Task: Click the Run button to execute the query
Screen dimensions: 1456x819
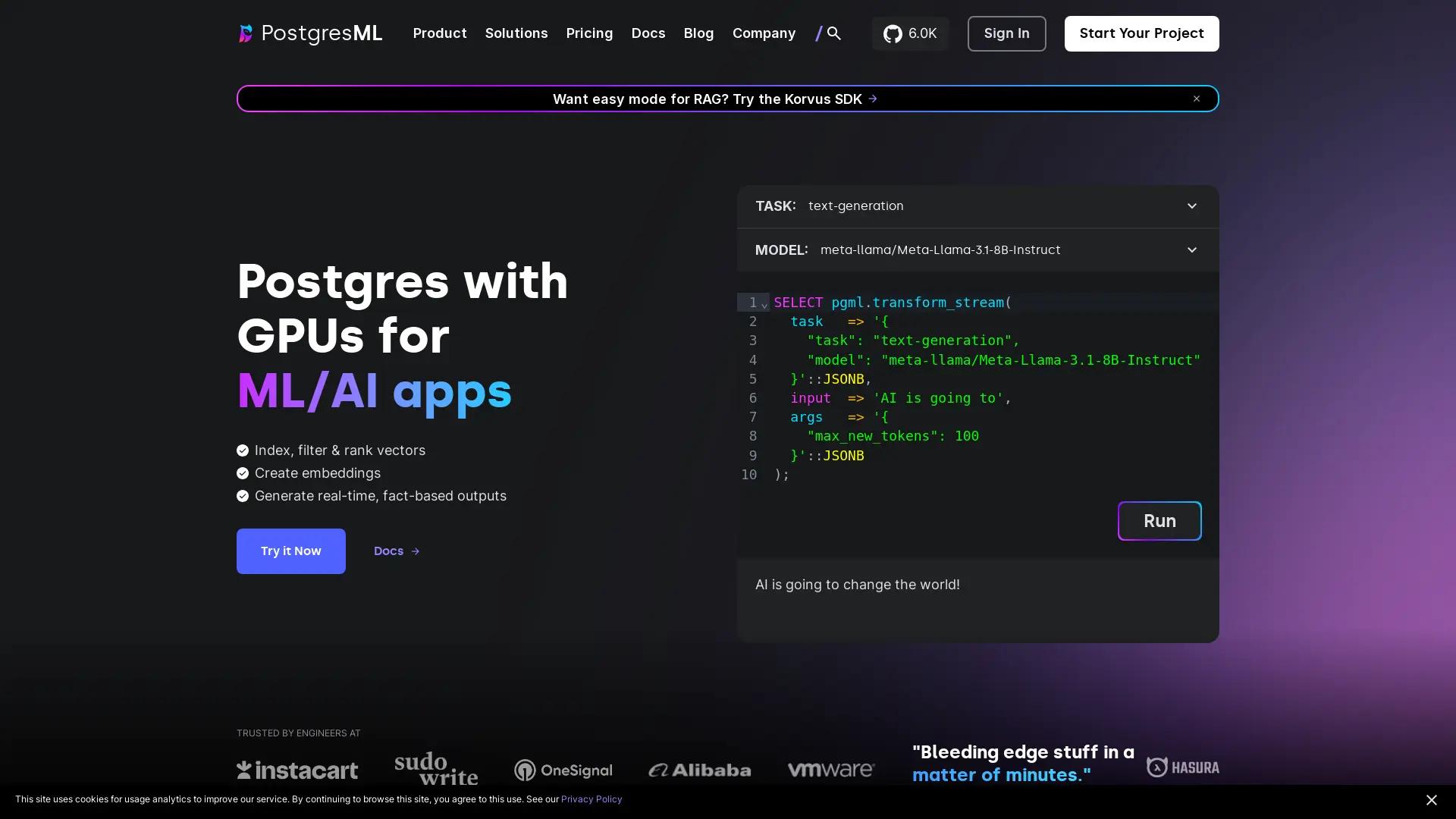Action: coord(1159,521)
